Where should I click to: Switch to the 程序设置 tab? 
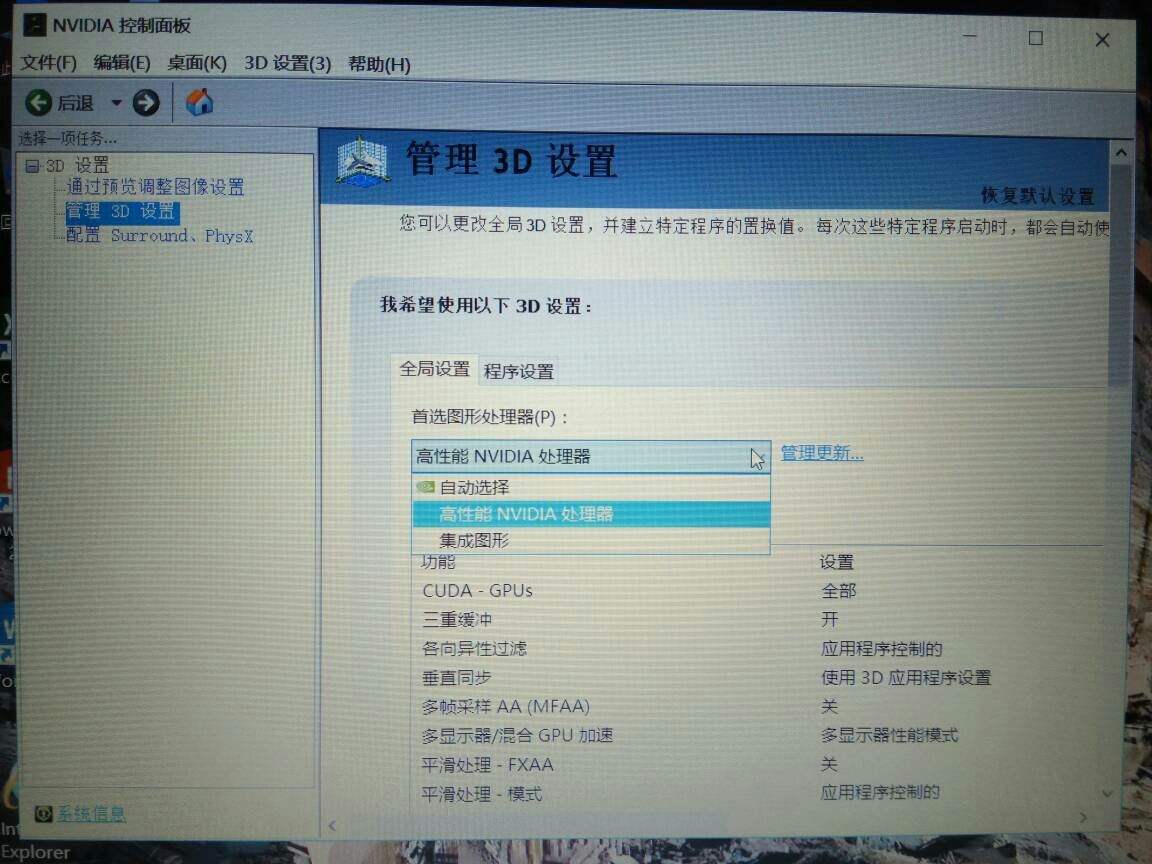517,370
